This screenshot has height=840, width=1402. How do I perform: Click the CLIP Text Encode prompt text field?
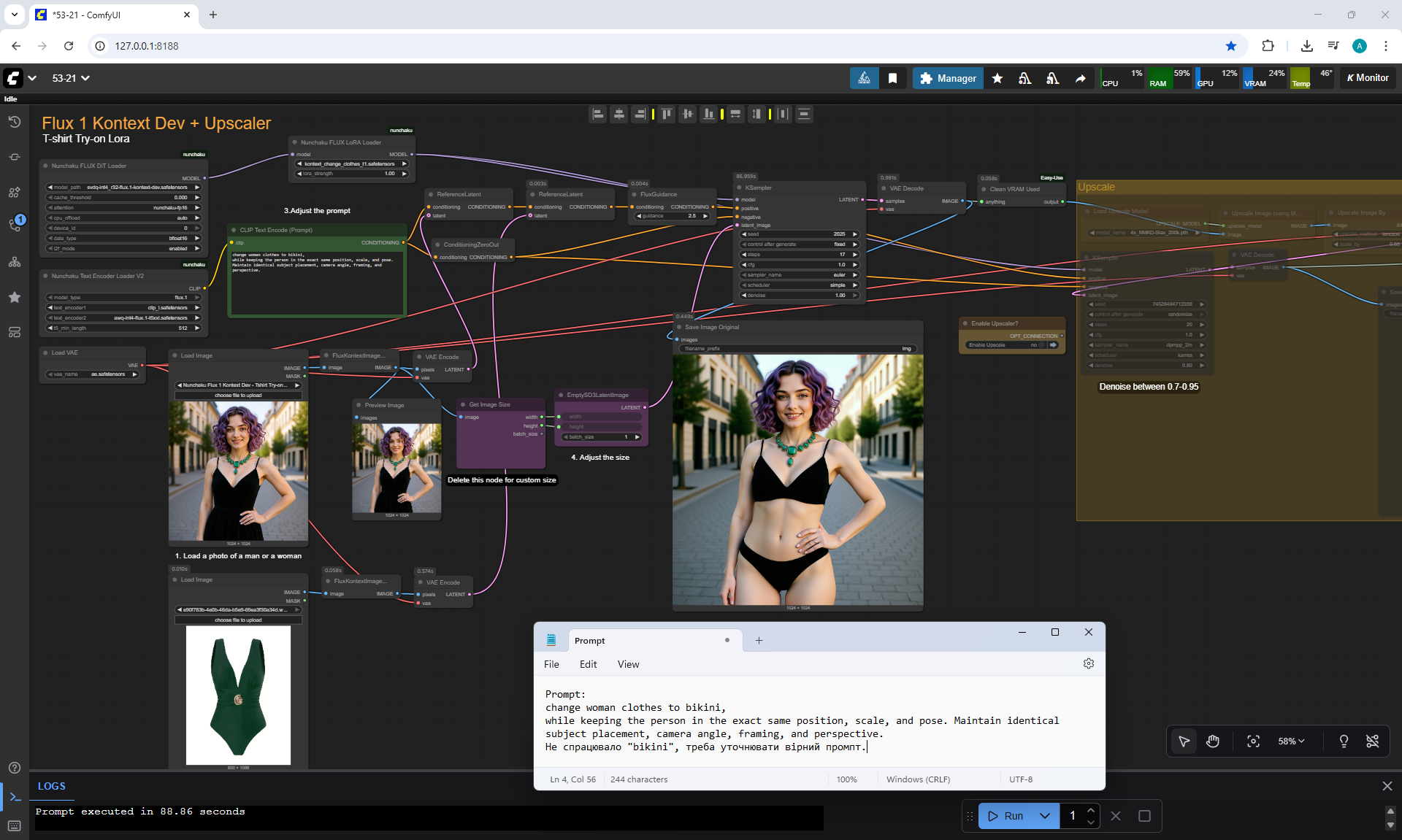[x=317, y=285]
